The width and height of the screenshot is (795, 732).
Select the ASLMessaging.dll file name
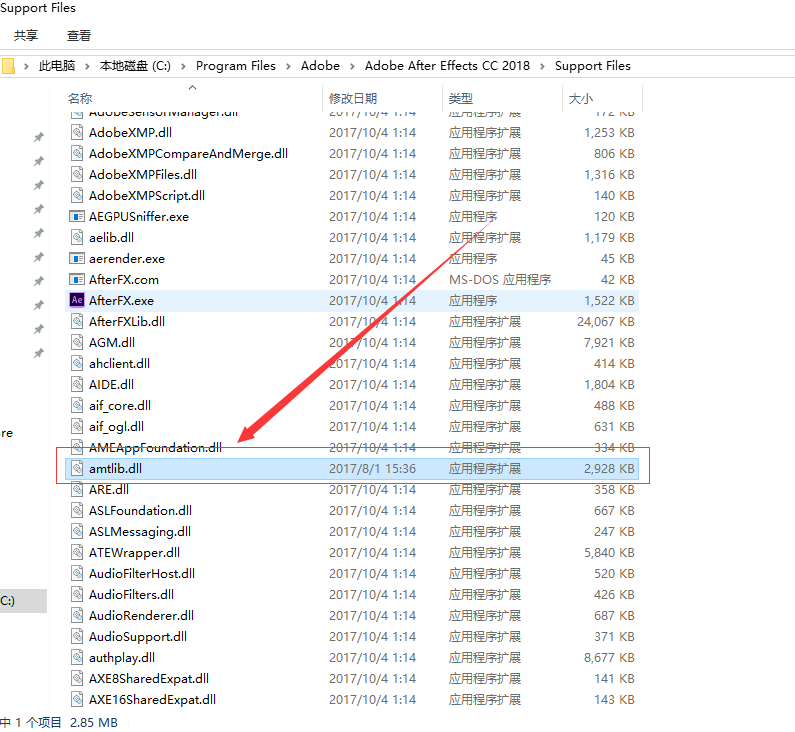140,531
